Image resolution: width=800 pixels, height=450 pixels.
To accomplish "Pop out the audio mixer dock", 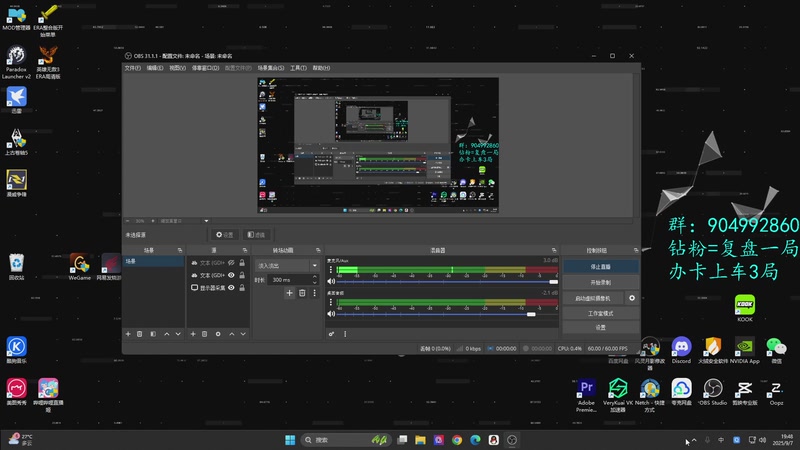I will 554,250.
